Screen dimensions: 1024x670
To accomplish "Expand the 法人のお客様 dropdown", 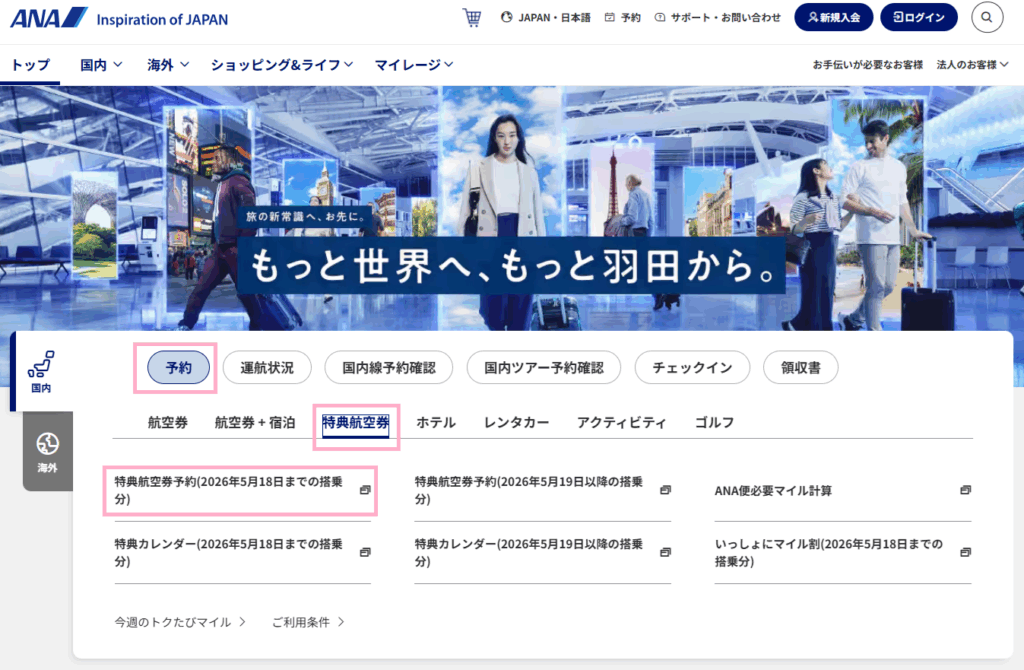I will [972, 65].
